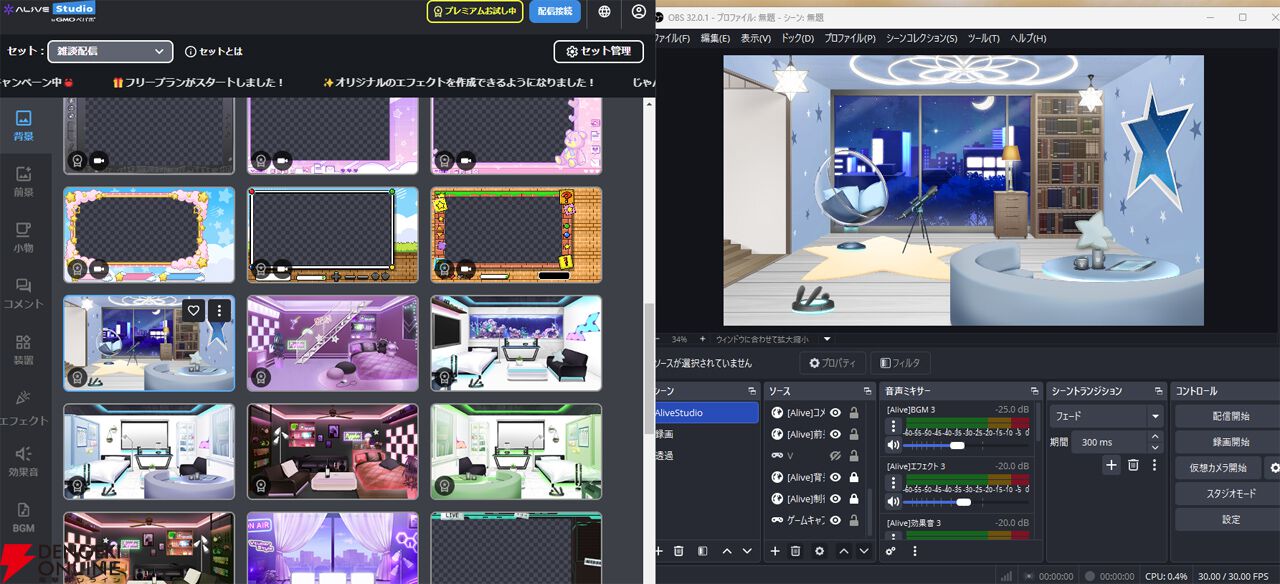
Task: Open the account profile icon
Action: (x=638, y=12)
